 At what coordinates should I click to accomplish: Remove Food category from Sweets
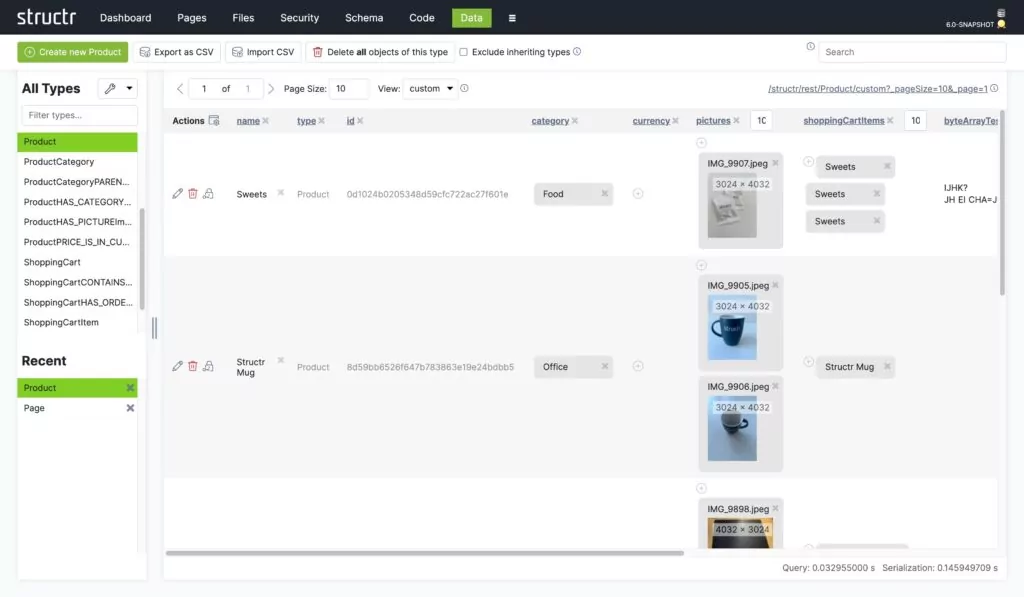tap(605, 193)
